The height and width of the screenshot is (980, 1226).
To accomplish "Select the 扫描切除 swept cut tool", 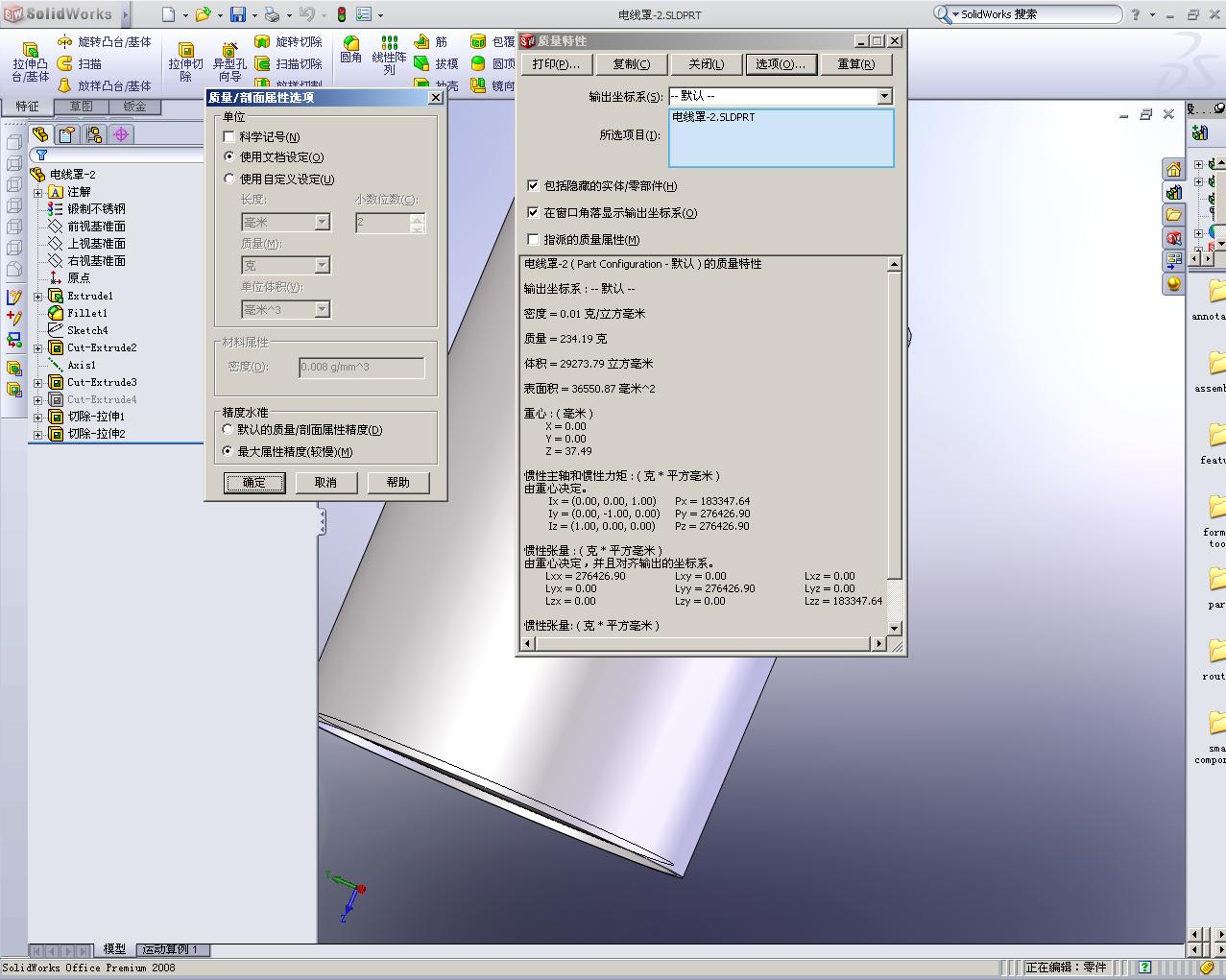I will click(288, 63).
